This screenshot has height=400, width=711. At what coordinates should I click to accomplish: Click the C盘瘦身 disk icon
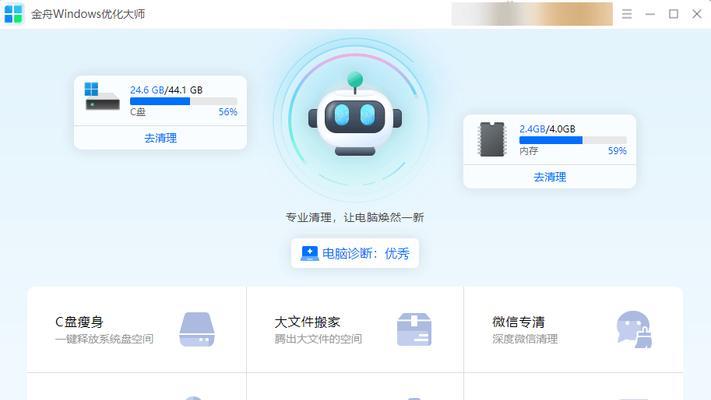[197, 329]
